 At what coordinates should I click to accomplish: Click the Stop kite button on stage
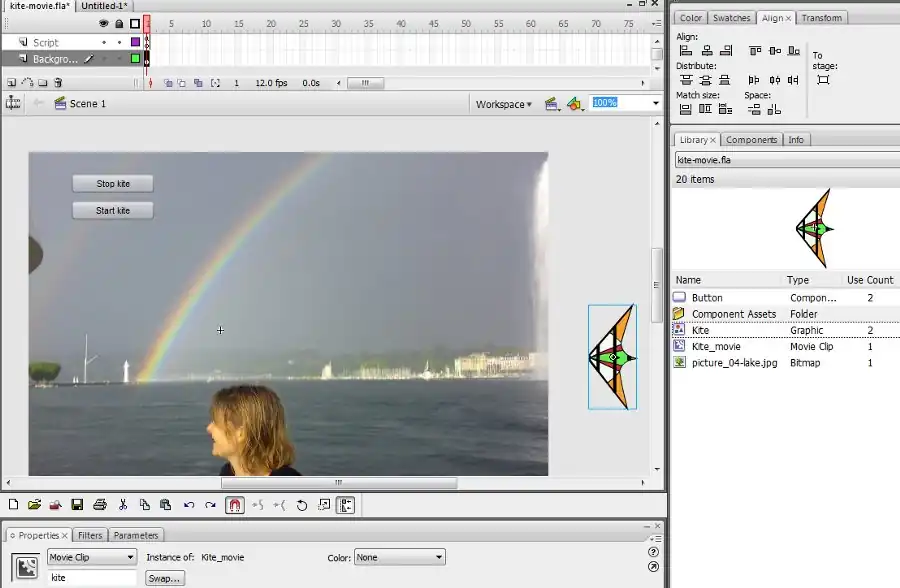coord(113,184)
